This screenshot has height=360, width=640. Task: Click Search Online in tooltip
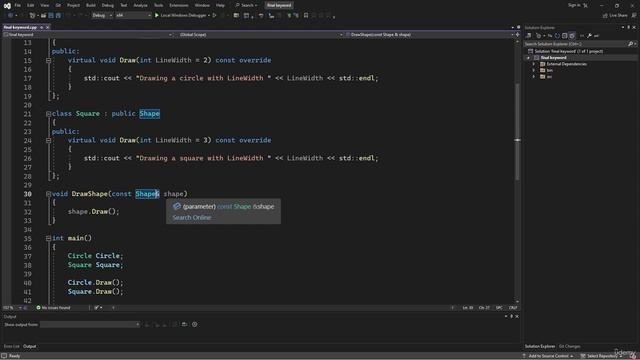pos(191,218)
